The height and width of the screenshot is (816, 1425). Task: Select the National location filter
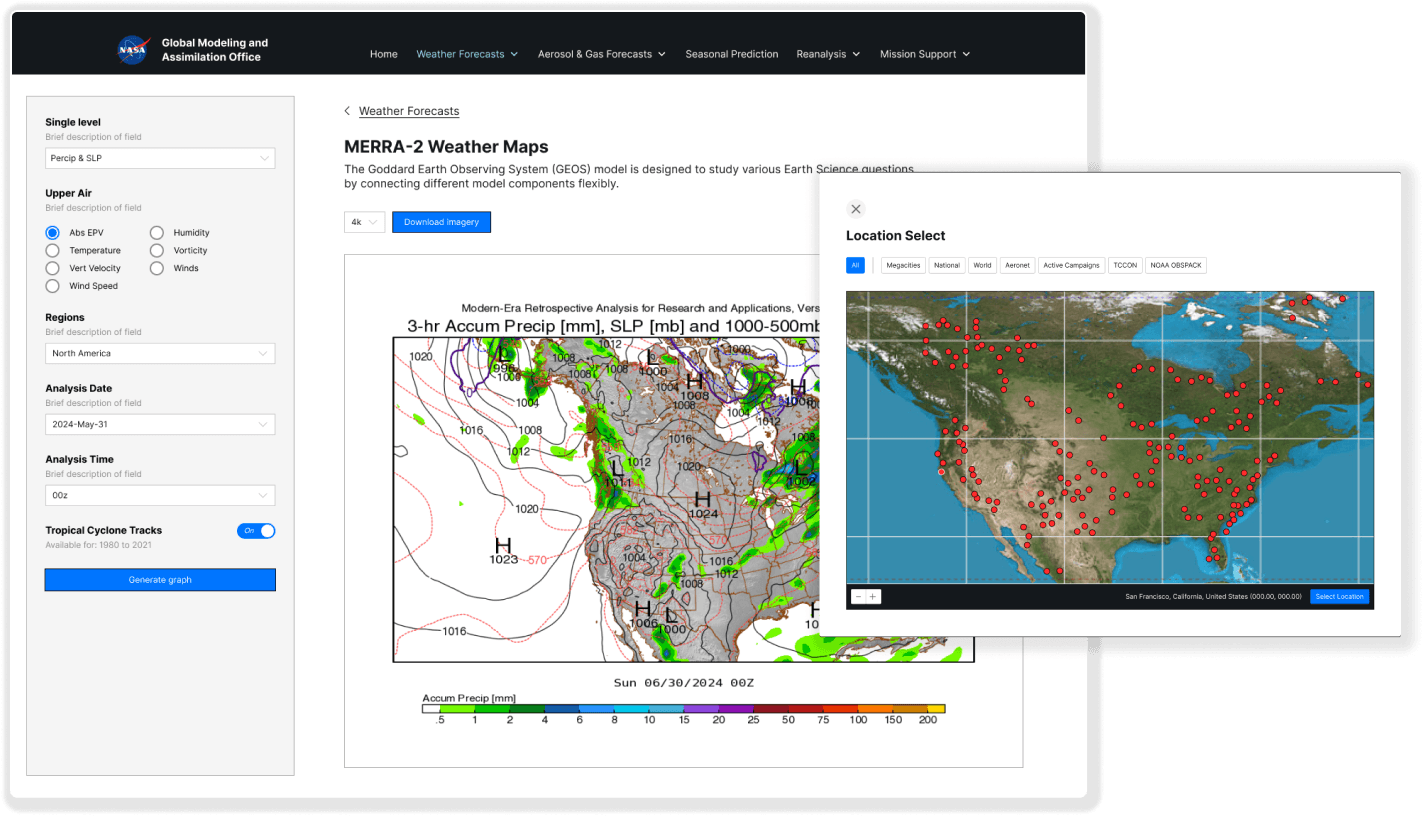(x=947, y=265)
